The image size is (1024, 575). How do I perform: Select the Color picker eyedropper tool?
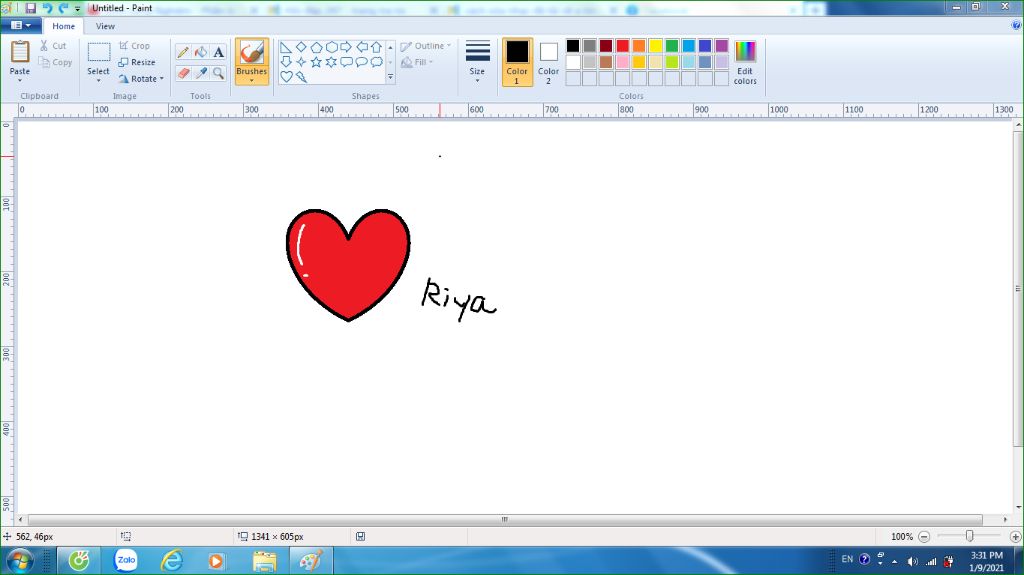click(201, 73)
